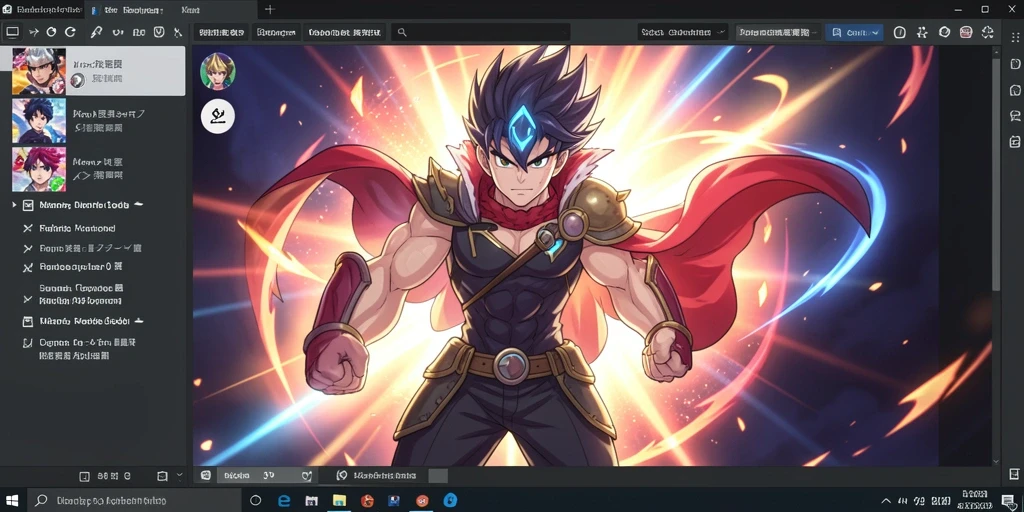Click the round character avatar on canvas
This screenshot has width=1024, height=512.
217,71
